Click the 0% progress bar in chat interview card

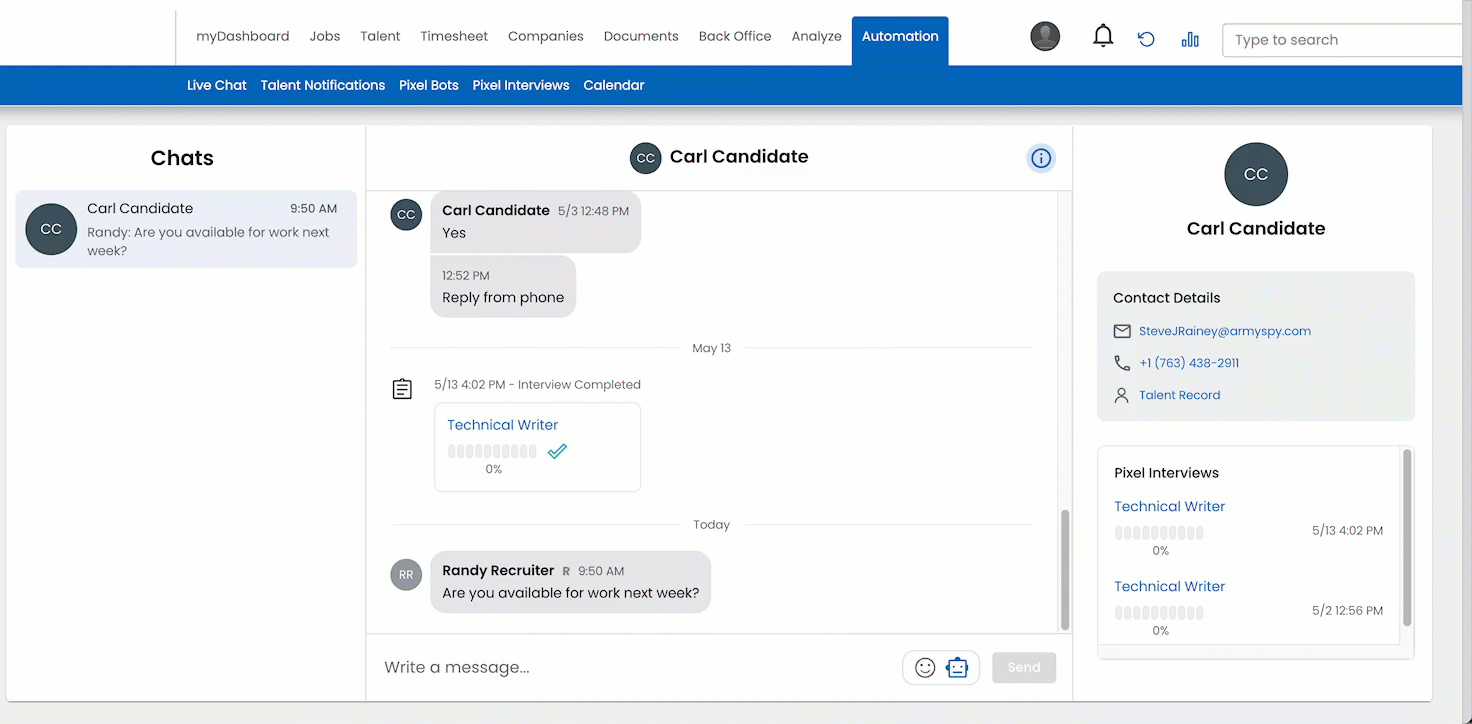492,451
